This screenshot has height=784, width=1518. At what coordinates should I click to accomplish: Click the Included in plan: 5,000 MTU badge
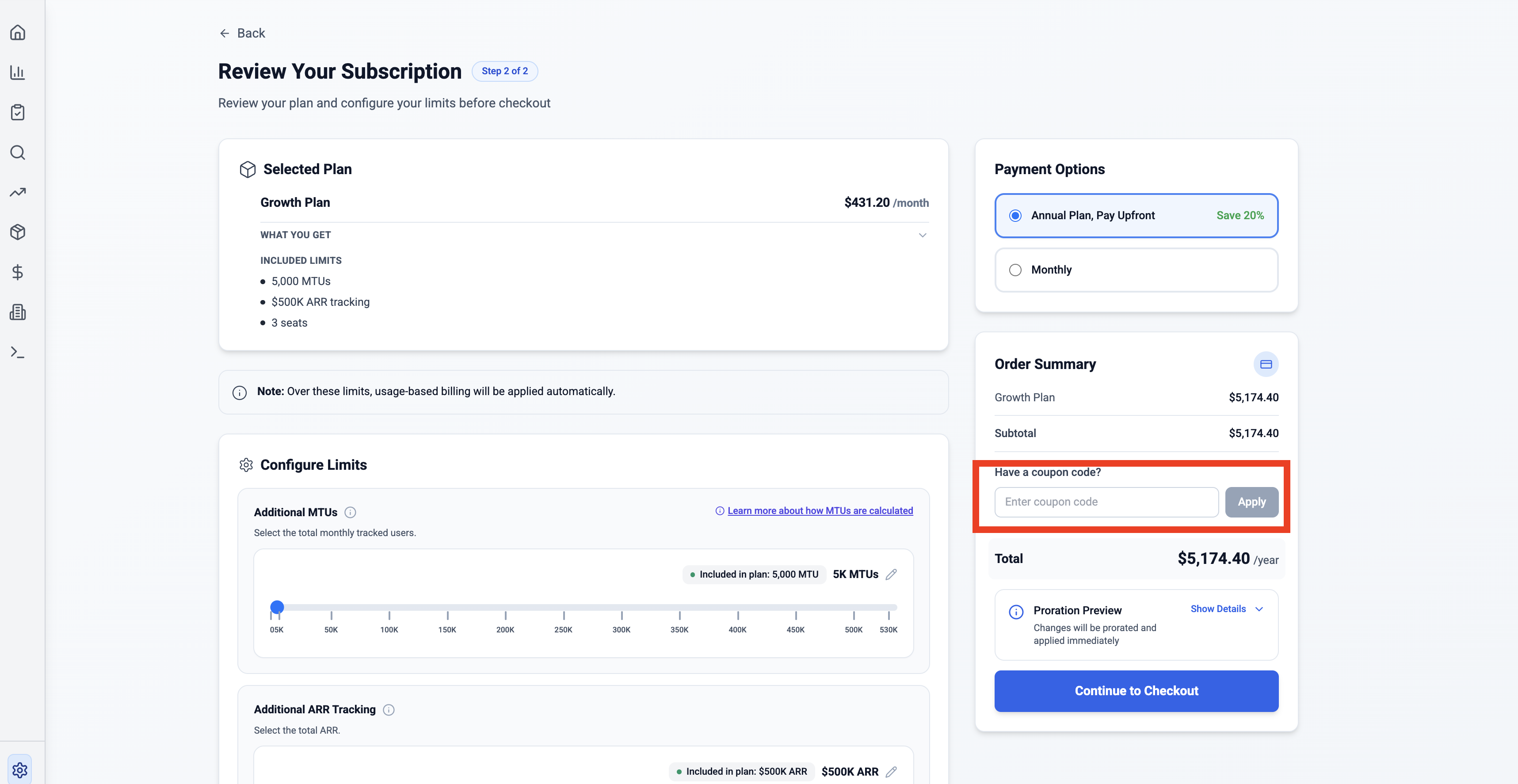[x=754, y=575]
